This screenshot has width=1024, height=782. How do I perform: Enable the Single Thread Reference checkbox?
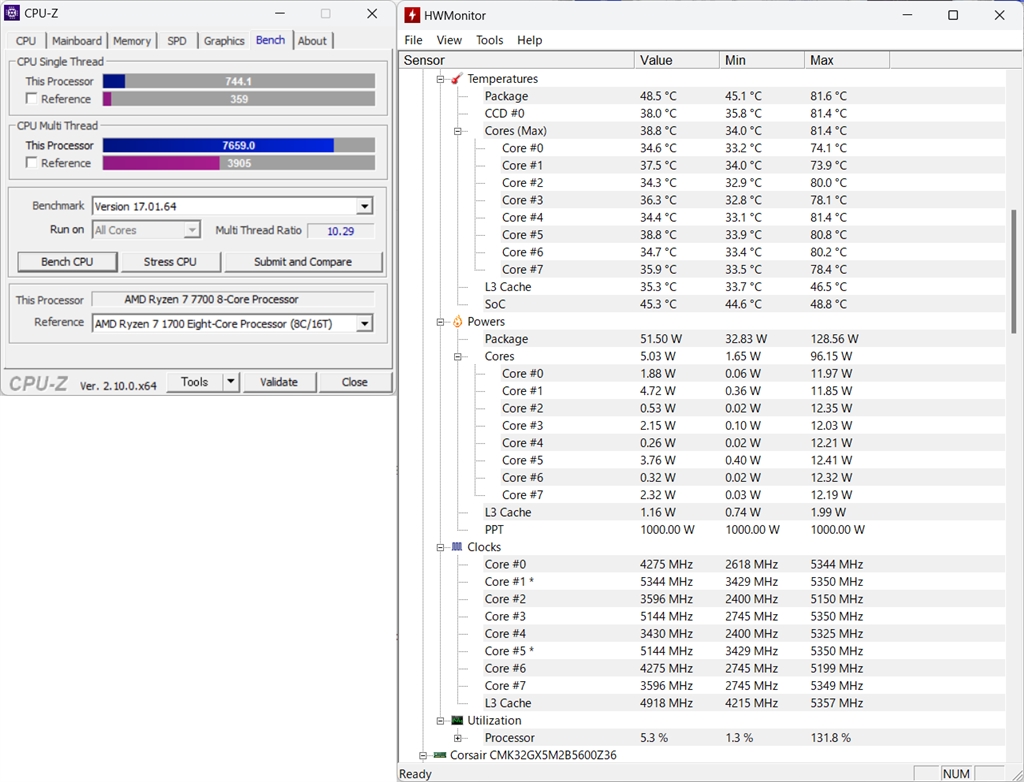32,99
